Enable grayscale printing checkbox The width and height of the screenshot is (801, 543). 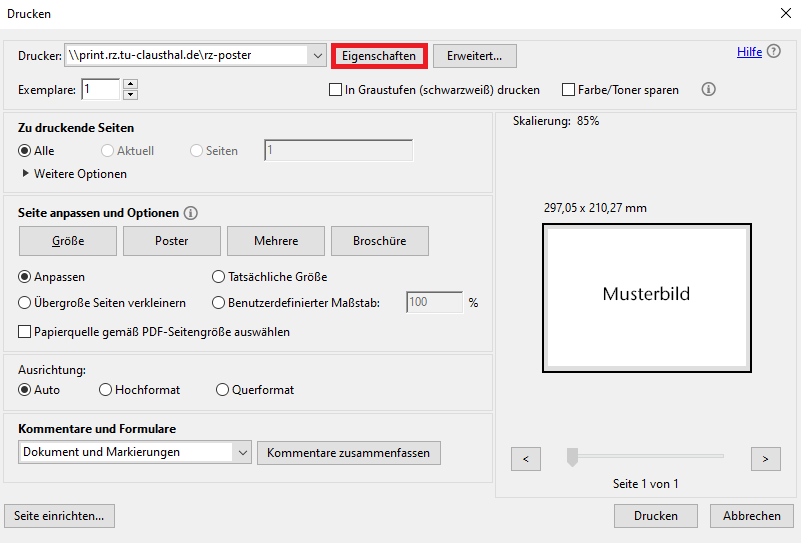pos(336,90)
